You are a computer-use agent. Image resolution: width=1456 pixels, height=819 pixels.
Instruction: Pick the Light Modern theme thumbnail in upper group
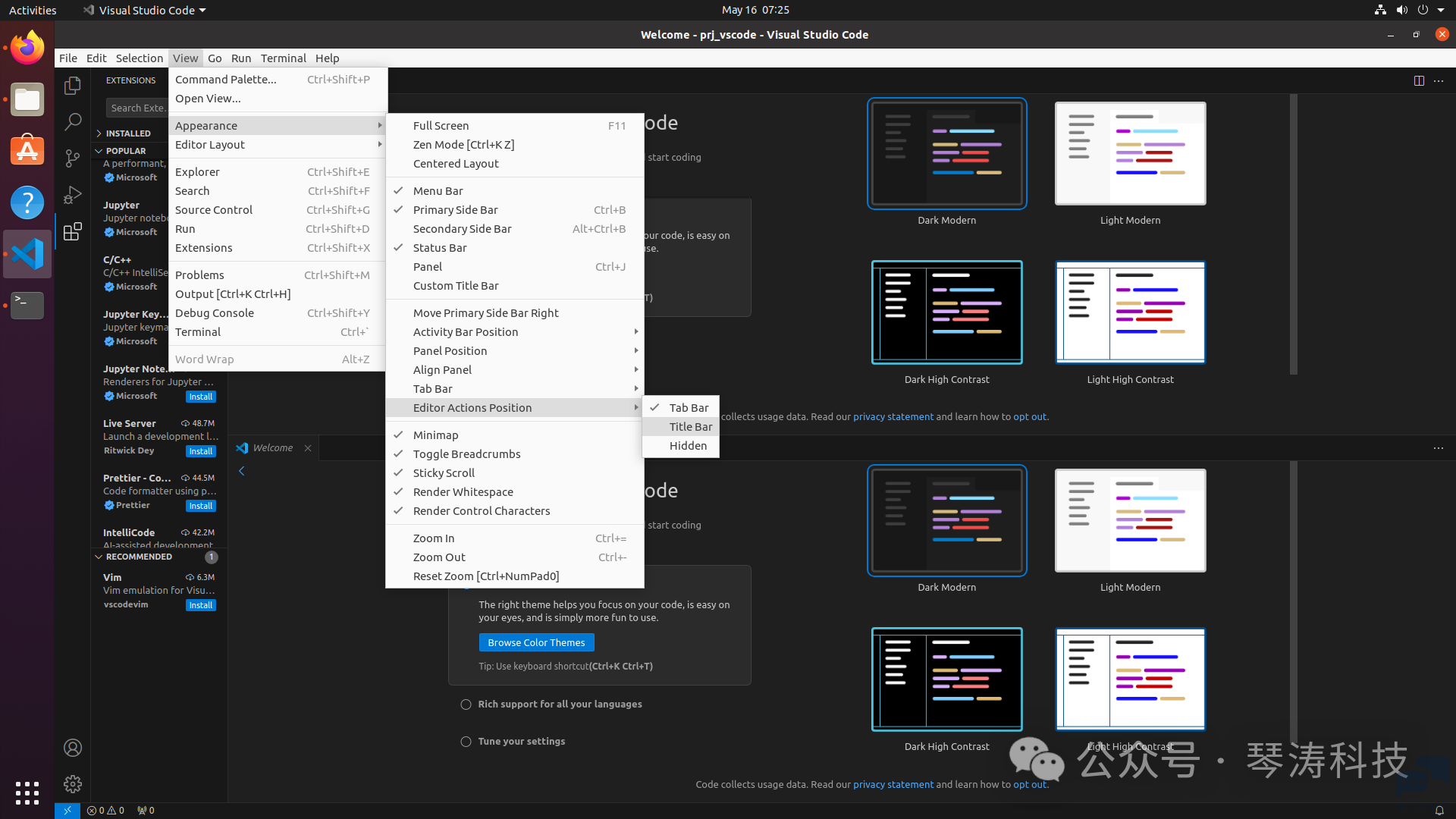click(1130, 153)
